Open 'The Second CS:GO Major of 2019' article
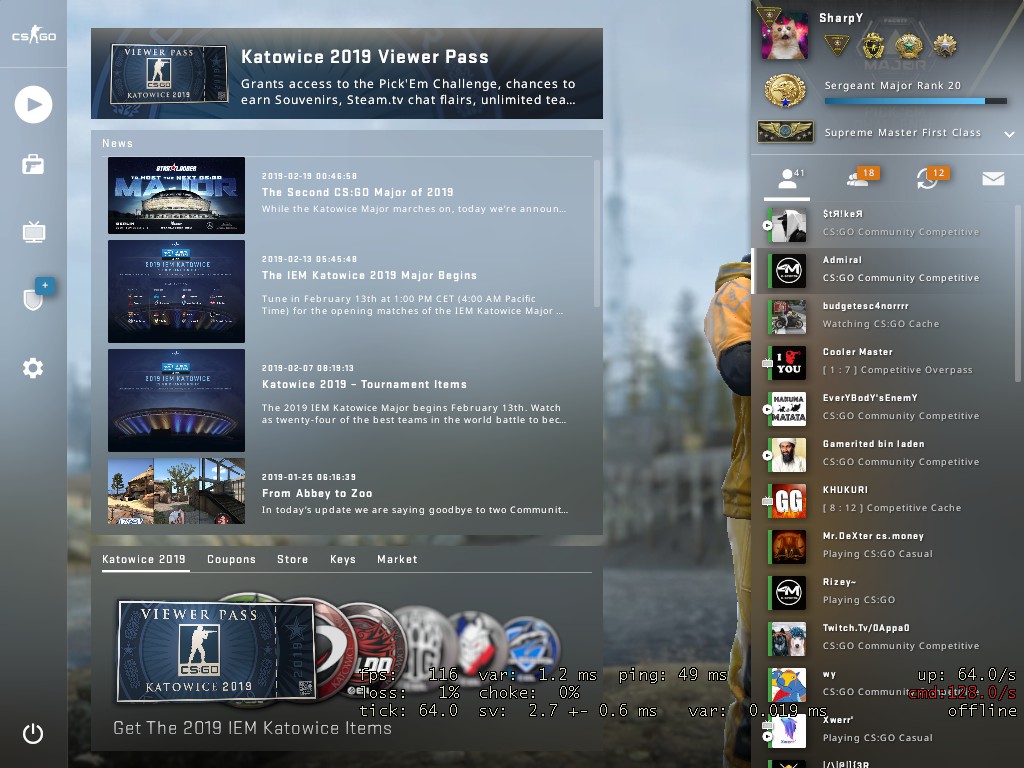Viewport: 1024px width, 768px height. pyautogui.click(x=357, y=192)
